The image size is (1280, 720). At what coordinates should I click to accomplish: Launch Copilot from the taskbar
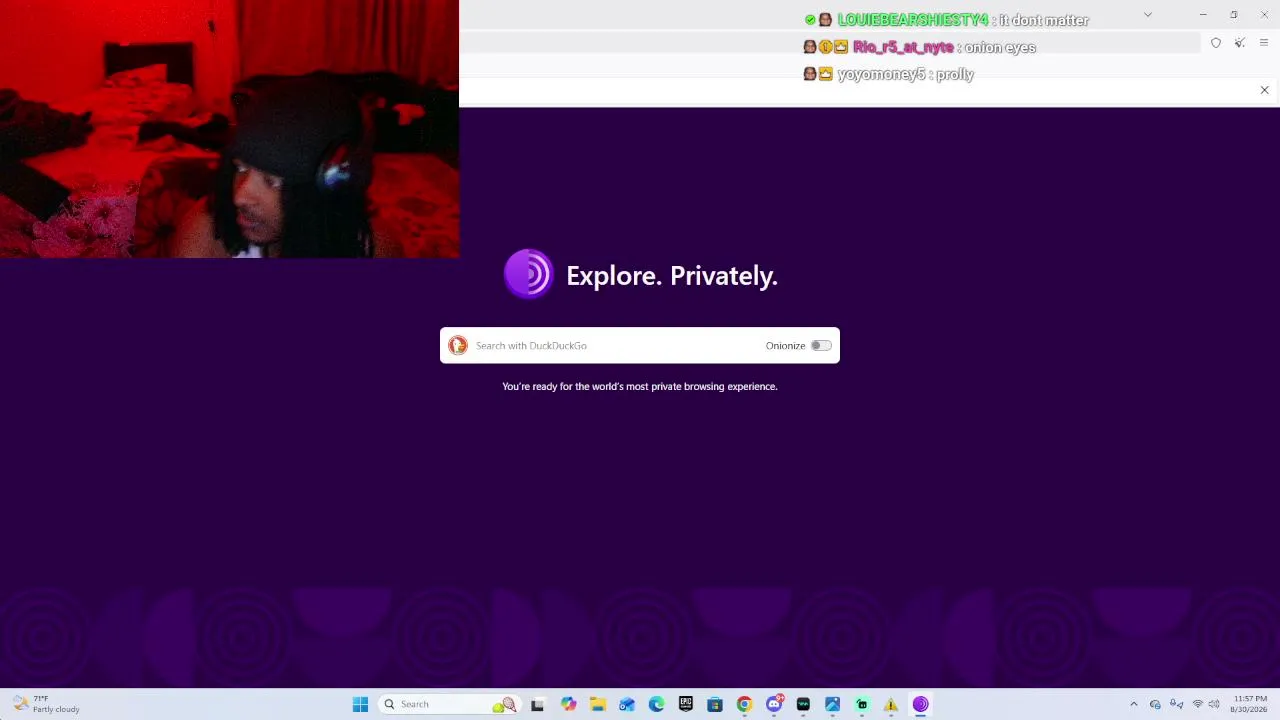tap(568, 704)
